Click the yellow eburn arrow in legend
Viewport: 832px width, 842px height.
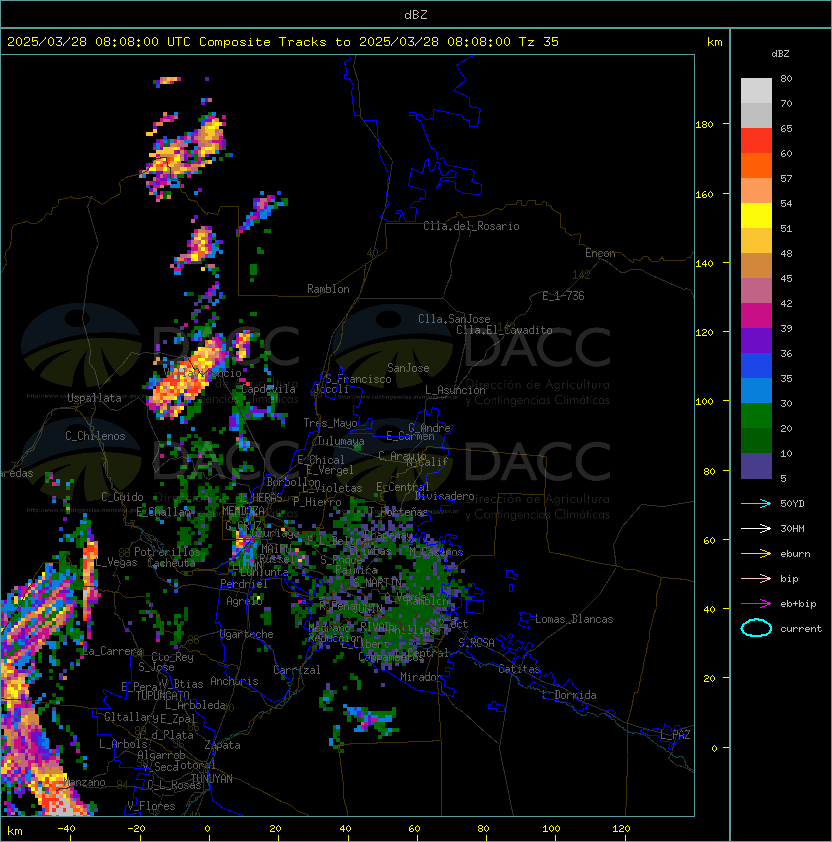pos(756,554)
